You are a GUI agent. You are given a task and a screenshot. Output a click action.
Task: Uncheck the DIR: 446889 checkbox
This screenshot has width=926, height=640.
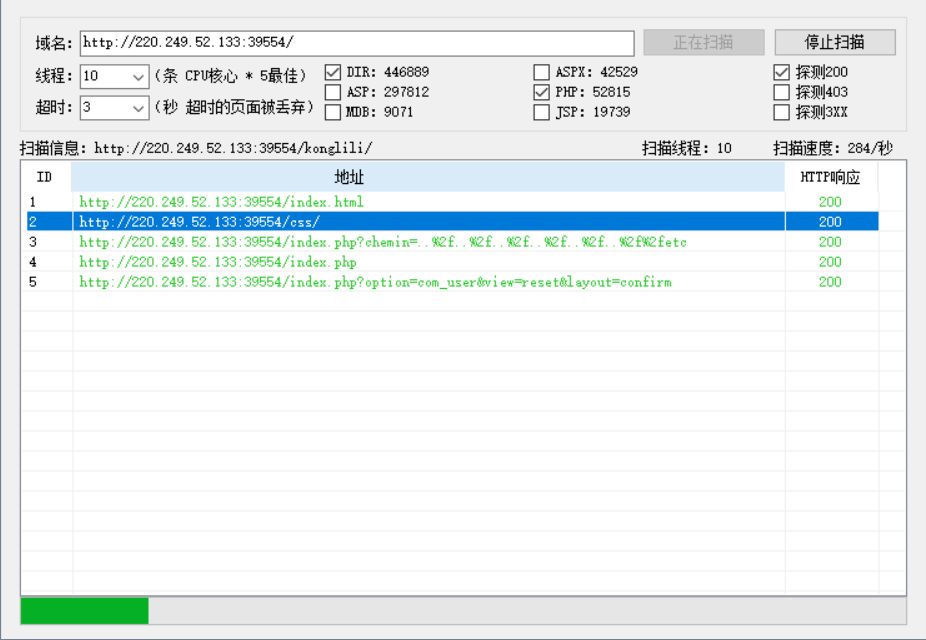pos(331,71)
